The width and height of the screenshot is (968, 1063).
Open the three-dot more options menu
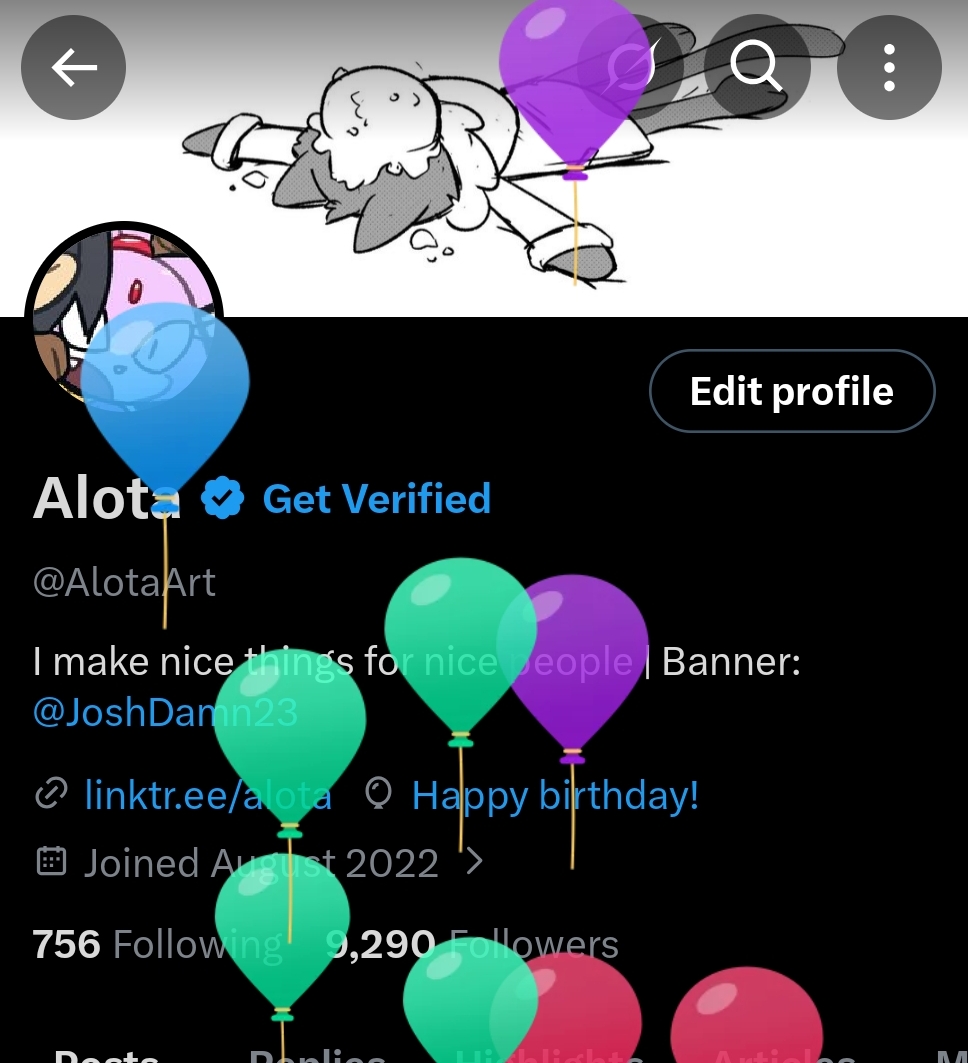click(889, 67)
